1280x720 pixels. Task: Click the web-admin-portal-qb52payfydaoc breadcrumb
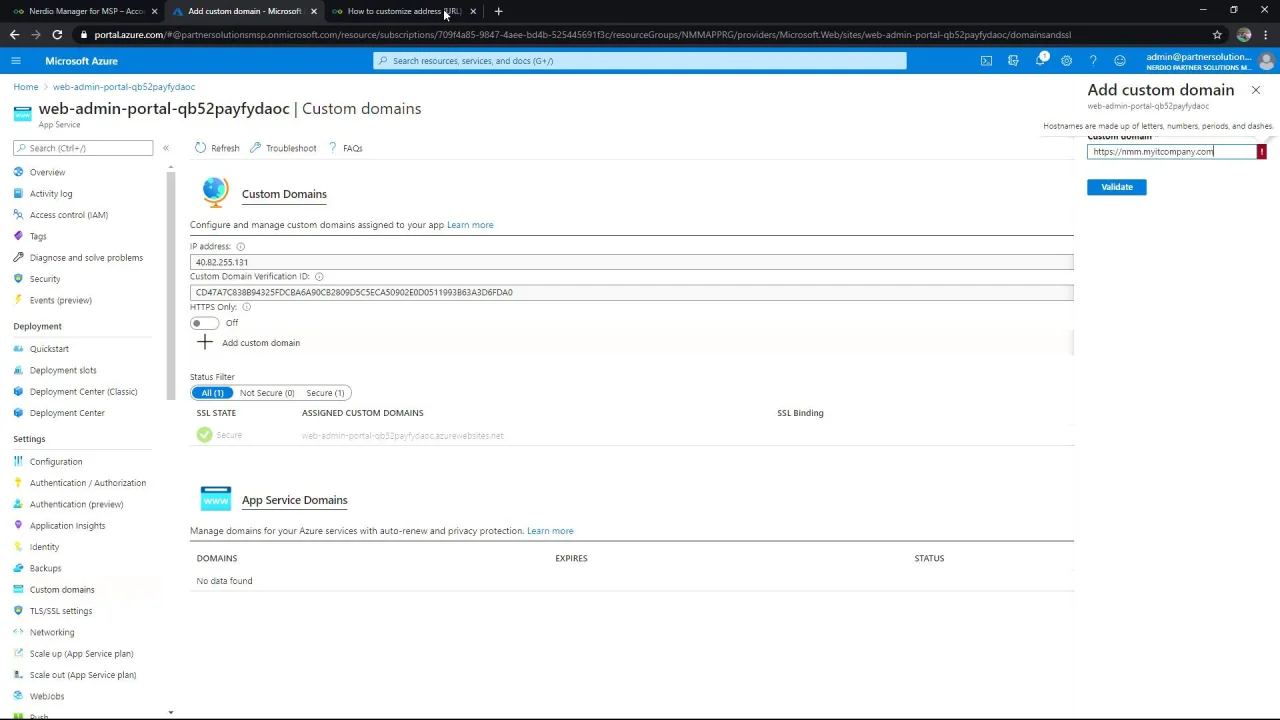124,87
